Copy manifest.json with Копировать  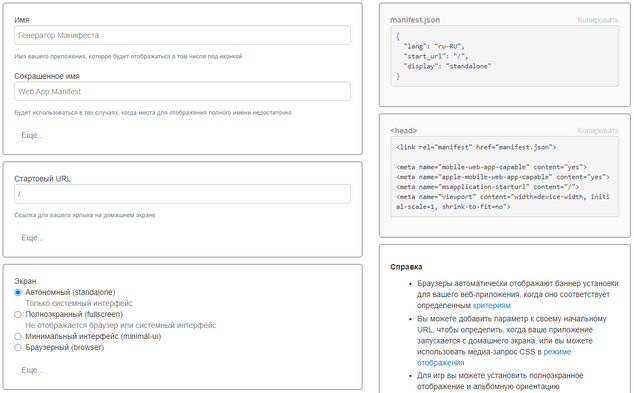[598, 20]
